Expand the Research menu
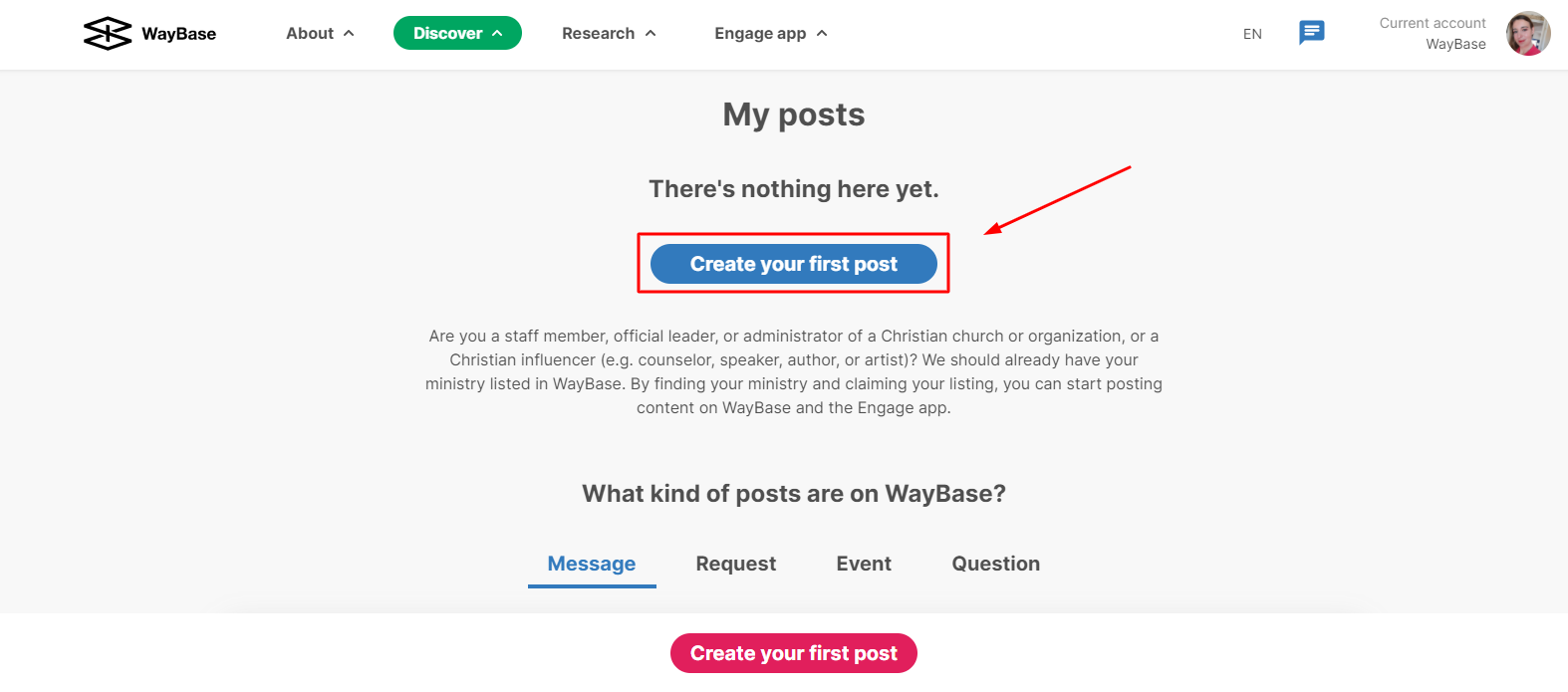1568x692 pixels. coord(609,33)
